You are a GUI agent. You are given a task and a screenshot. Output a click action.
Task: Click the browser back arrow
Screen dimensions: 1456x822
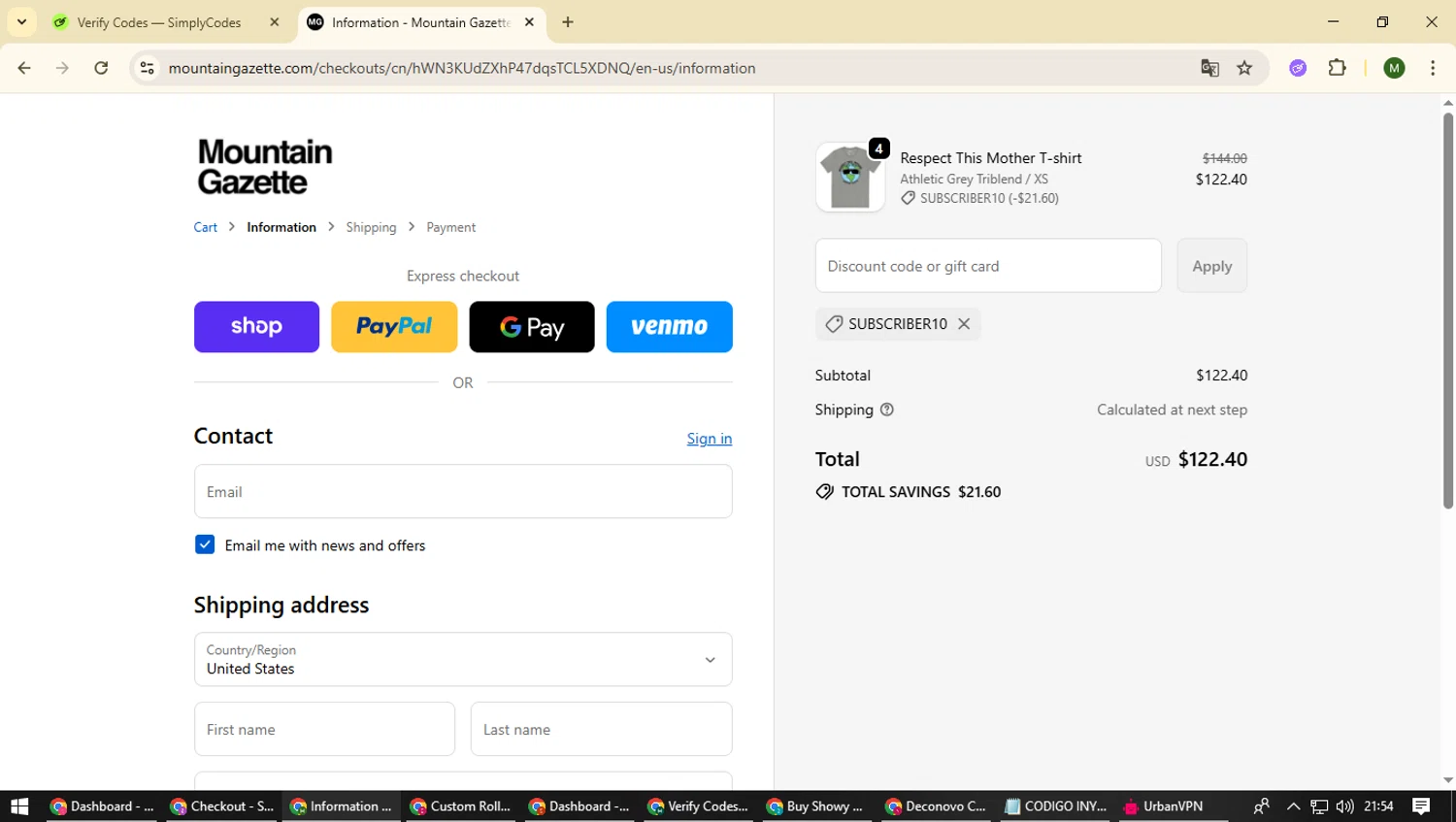pos(24,68)
